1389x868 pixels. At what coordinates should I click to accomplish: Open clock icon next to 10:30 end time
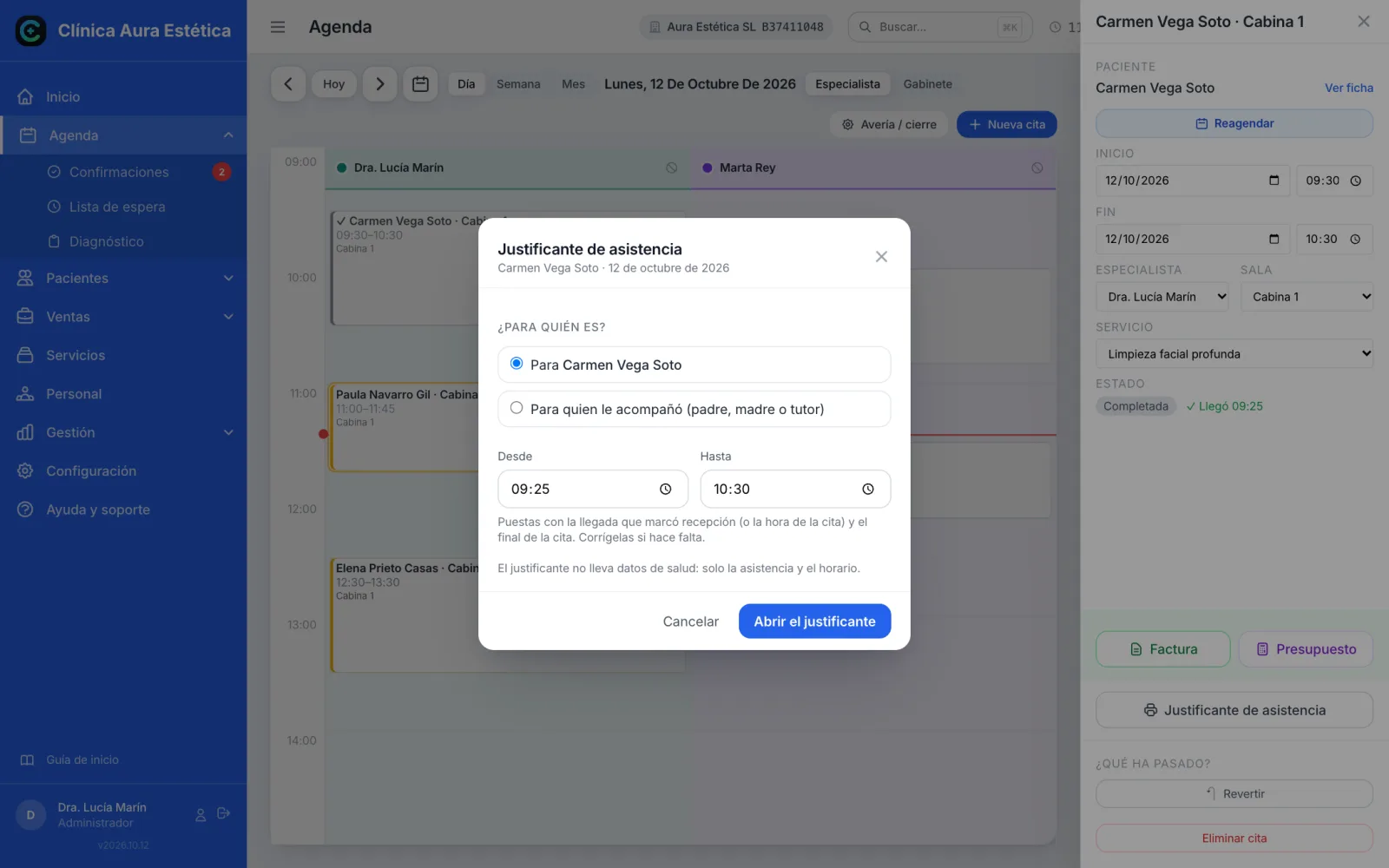pyautogui.click(x=1355, y=239)
